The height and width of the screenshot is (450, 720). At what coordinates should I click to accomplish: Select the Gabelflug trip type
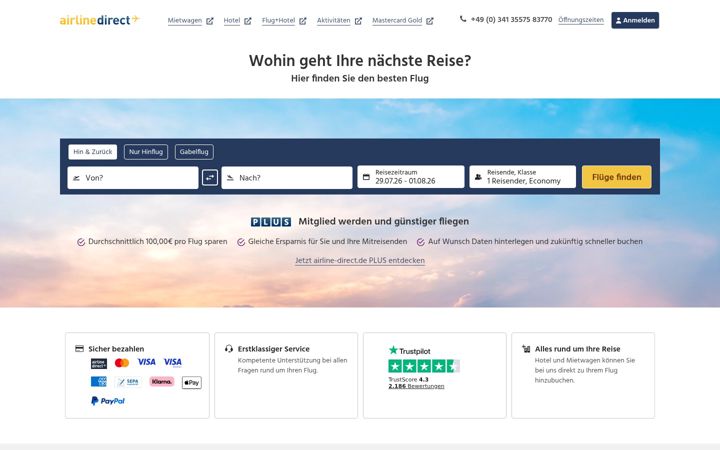194,152
